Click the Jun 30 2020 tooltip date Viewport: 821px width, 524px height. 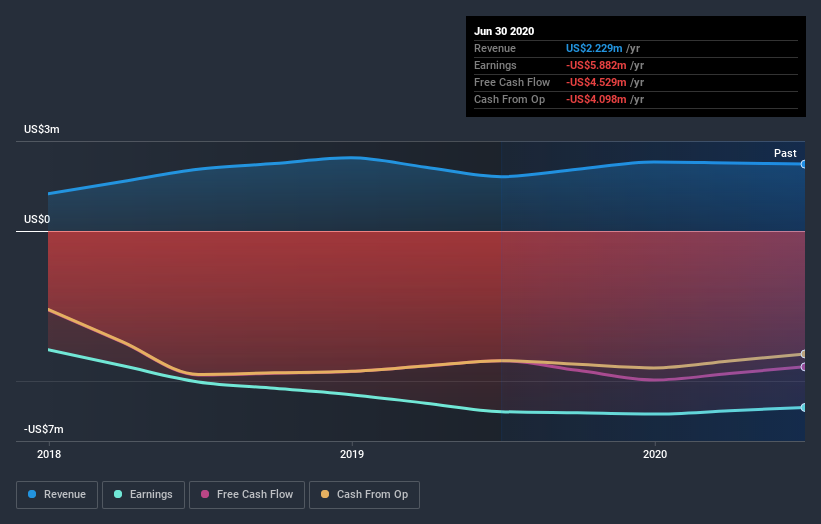tap(504, 31)
